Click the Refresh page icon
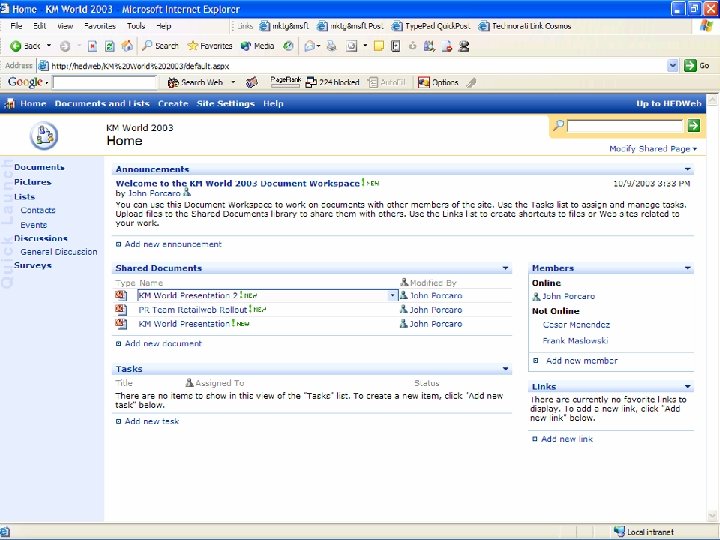Image resolution: width=720 pixels, height=540 pixels. coord(110,46)
